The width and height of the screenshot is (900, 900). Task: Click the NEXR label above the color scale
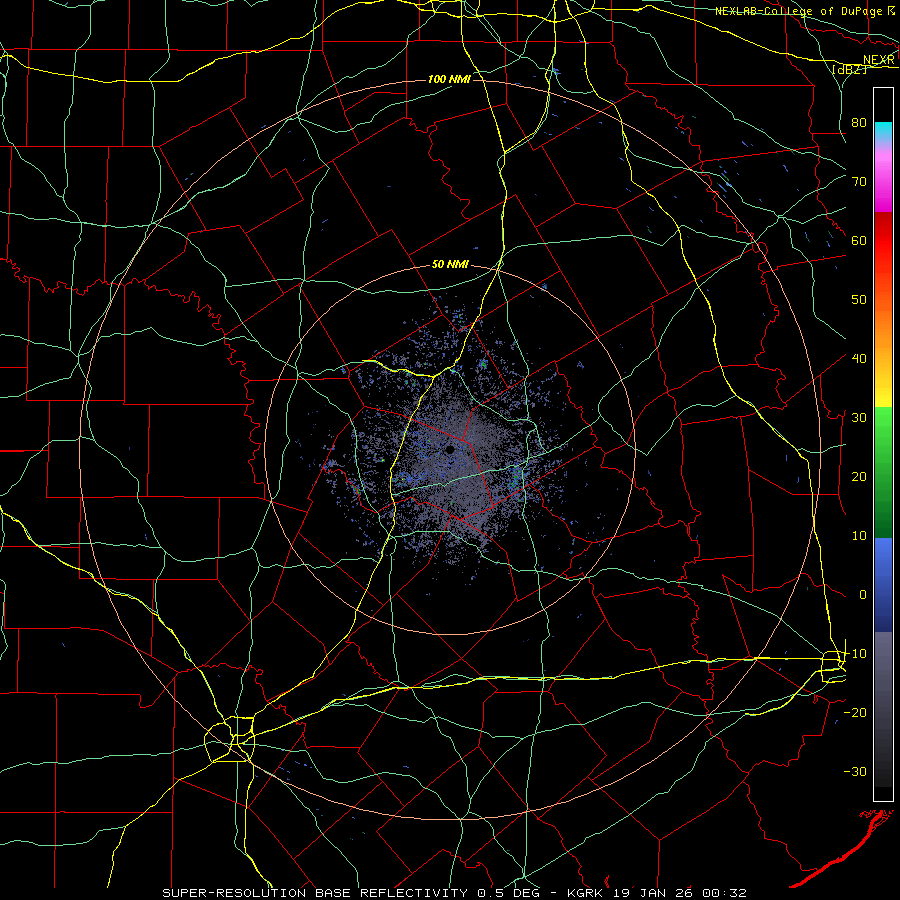coord(878,60)
